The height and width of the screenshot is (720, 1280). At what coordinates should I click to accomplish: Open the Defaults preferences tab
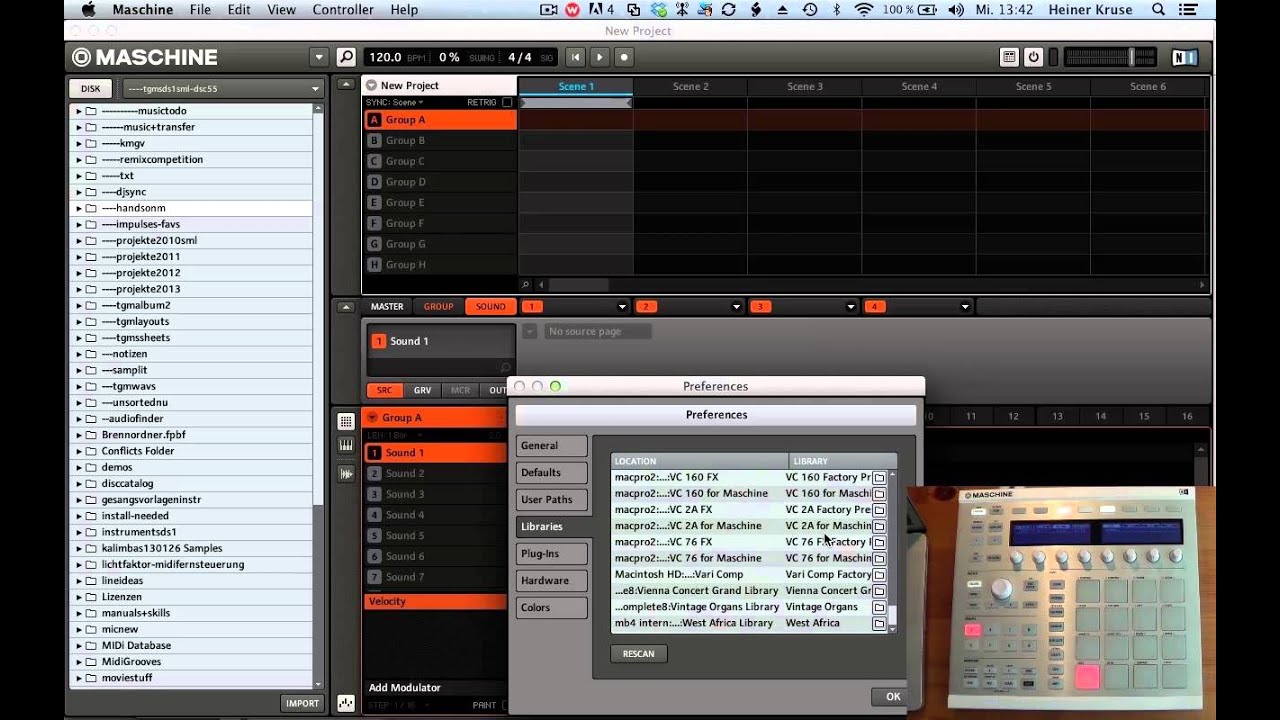[551, 473]
